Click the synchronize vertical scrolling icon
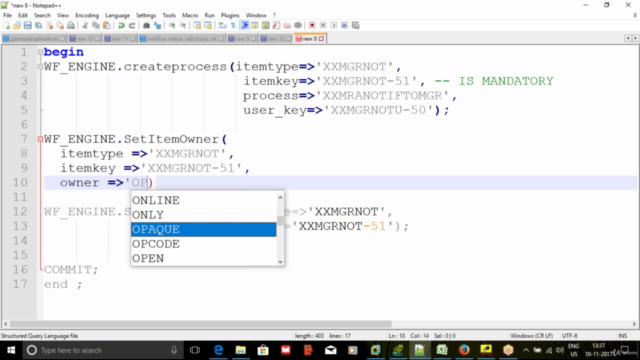This screenshot has width=640, height=360. 197,25
